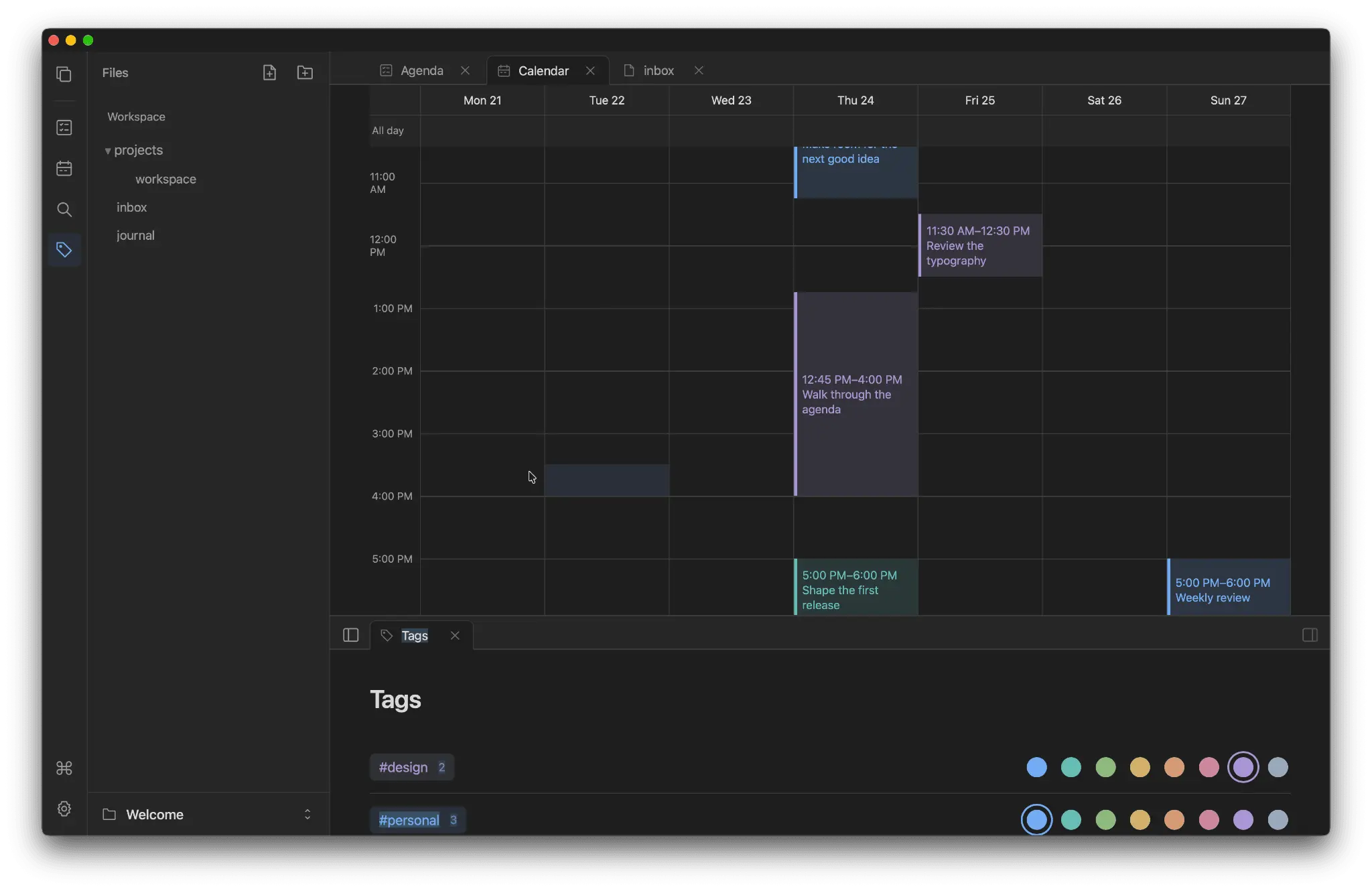Open the #personal tag
Screen dimensions: 1372x891
(418, 820)
